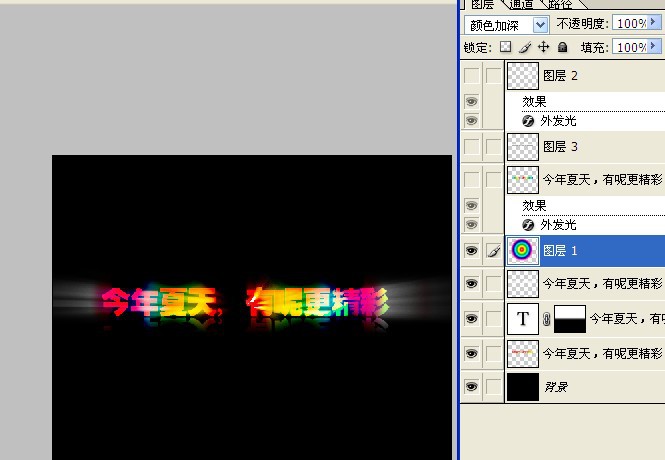Click the lock all padlock icon
The width and height of the screenshot is (665, 460).
click(x=562, y=47)
